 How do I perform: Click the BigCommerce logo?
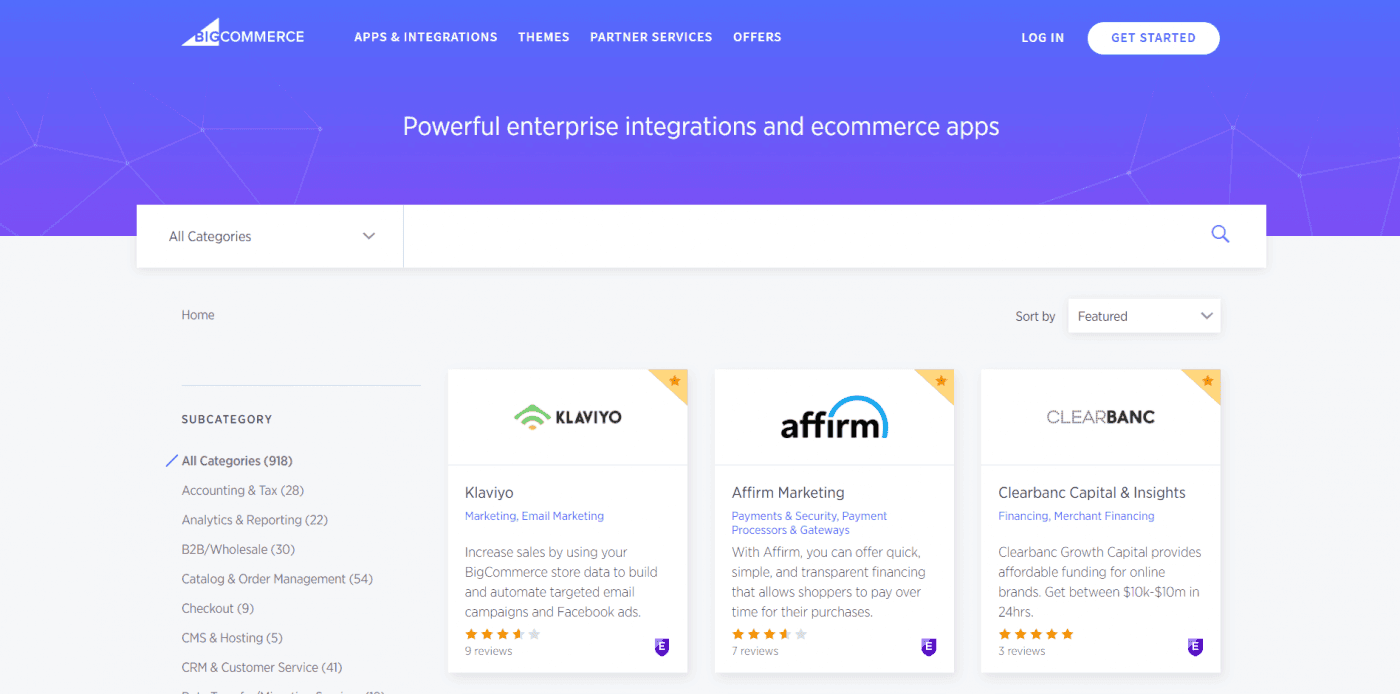[x=243, y=33]
